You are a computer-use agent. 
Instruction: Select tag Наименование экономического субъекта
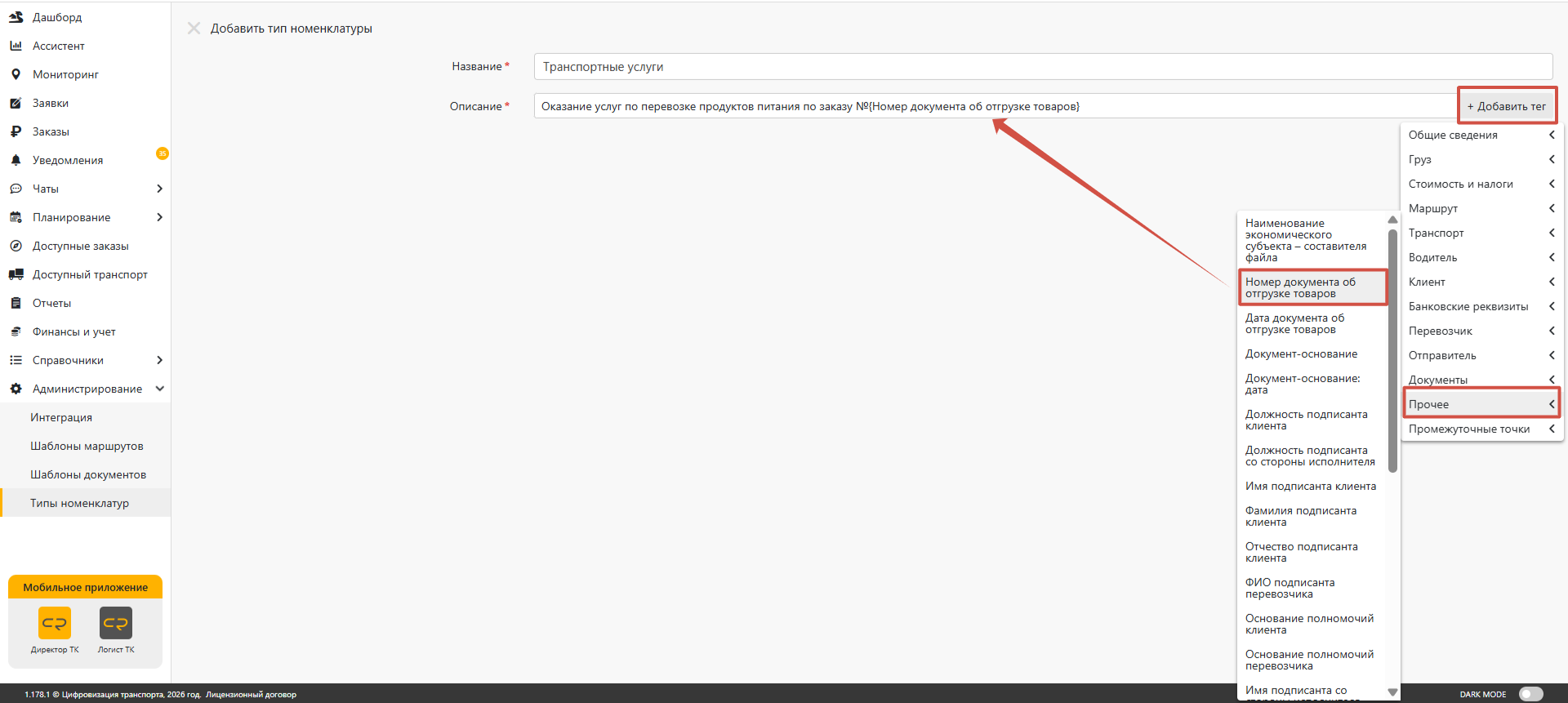pos(1312,240)
